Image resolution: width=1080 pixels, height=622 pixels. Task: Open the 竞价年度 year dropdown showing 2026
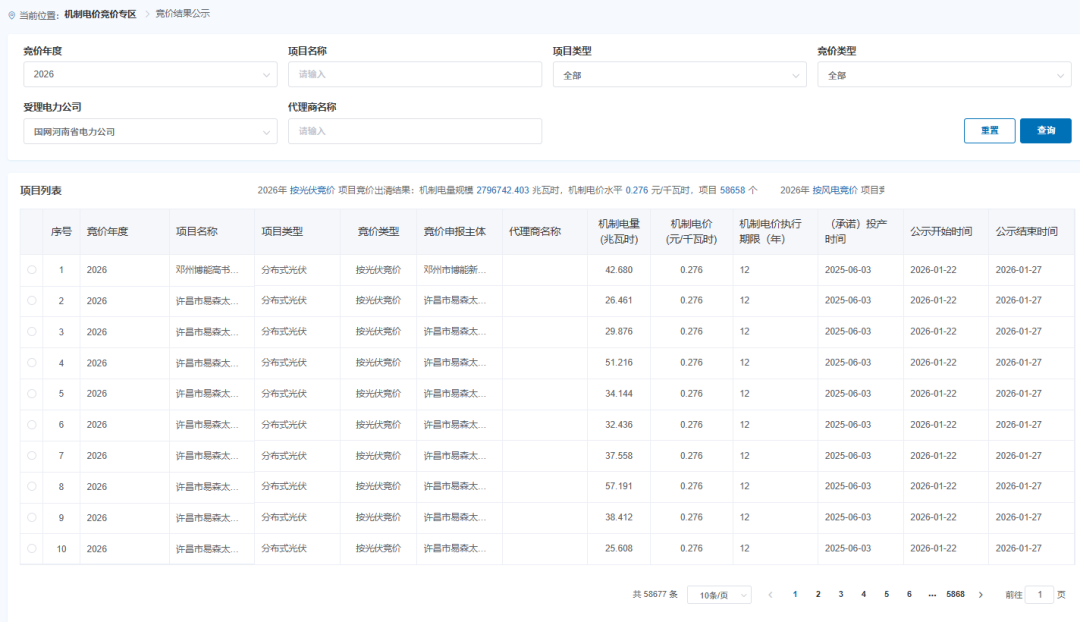click(x=150, y=74)
